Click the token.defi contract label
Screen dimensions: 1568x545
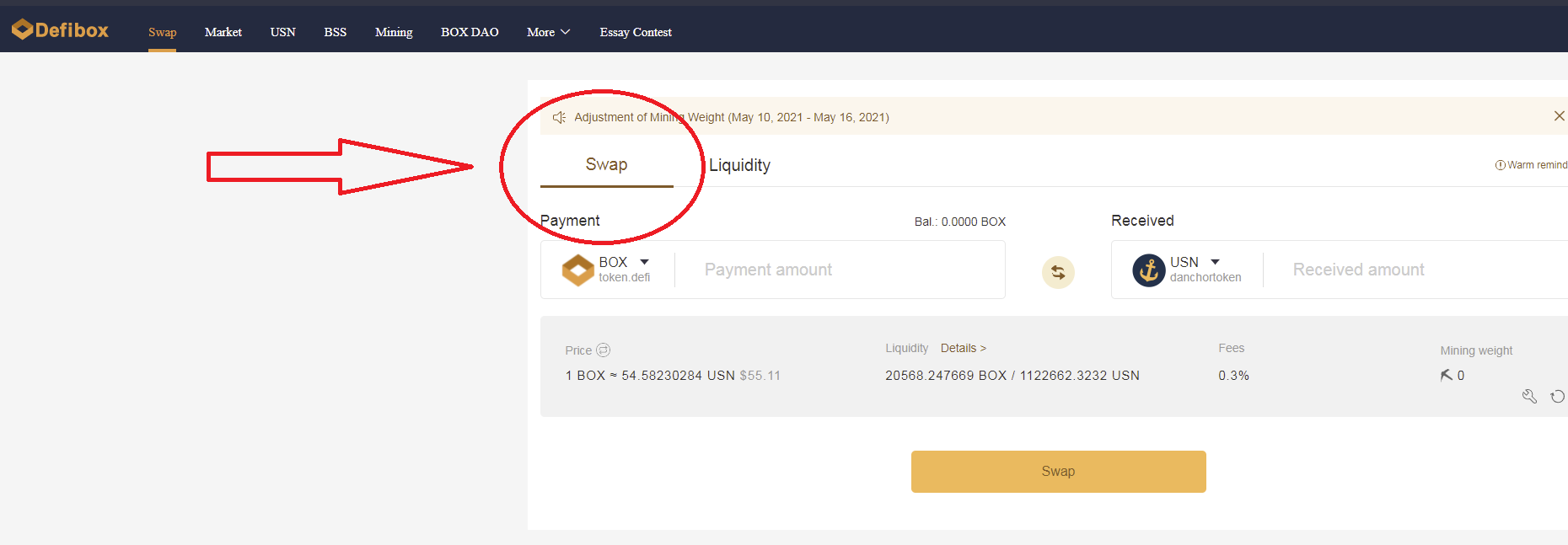625,277
